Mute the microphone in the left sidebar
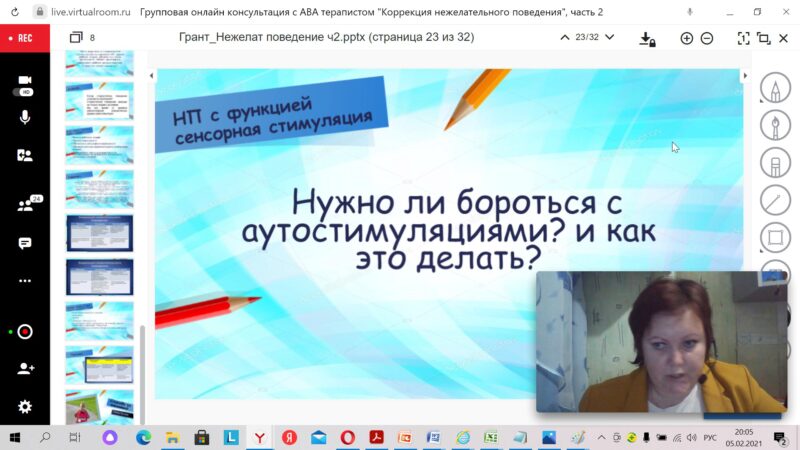This screenshot has width=800, height=450. pyautogui.click(x=25, y=117)
